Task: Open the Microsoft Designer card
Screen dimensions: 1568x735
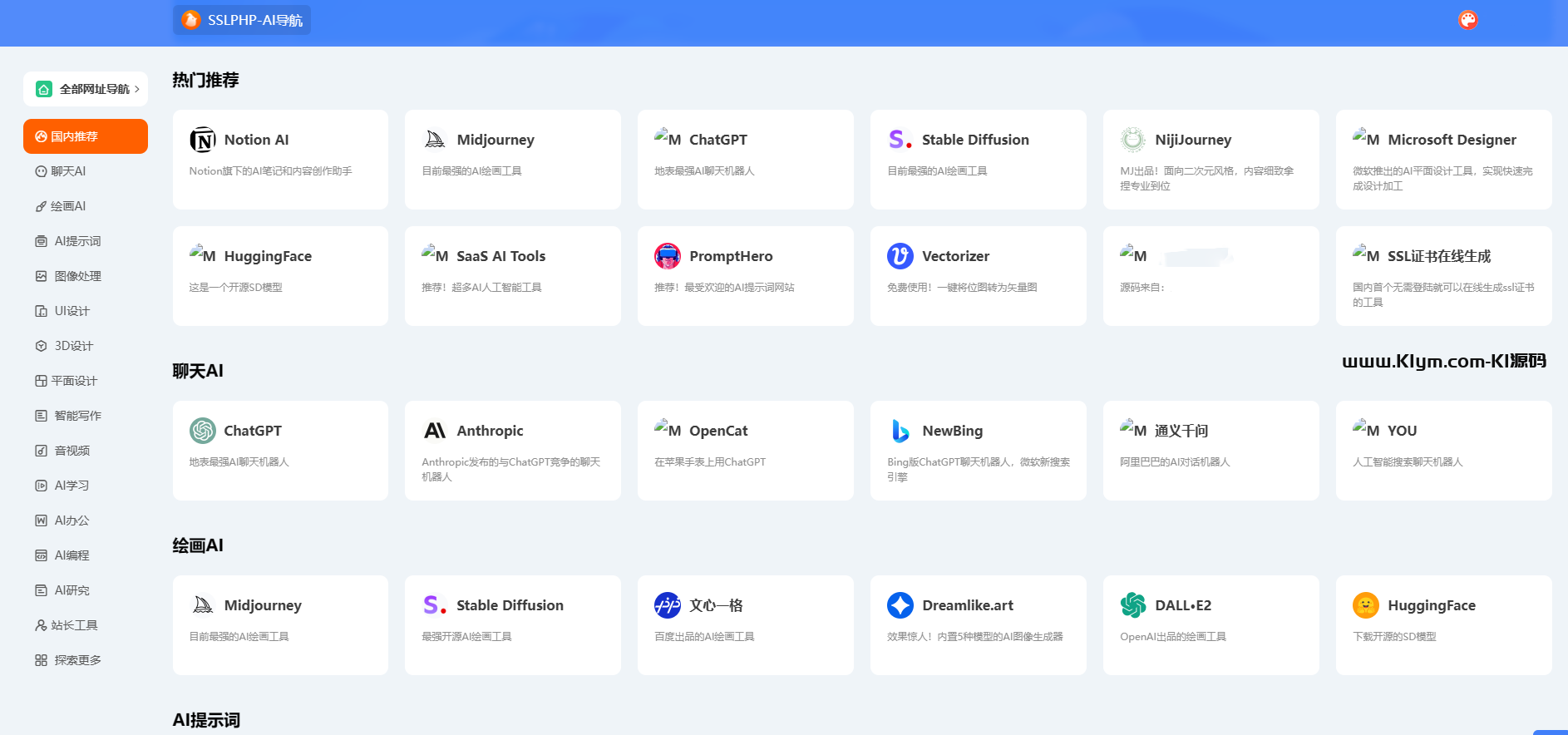Action: point(1444,160)
